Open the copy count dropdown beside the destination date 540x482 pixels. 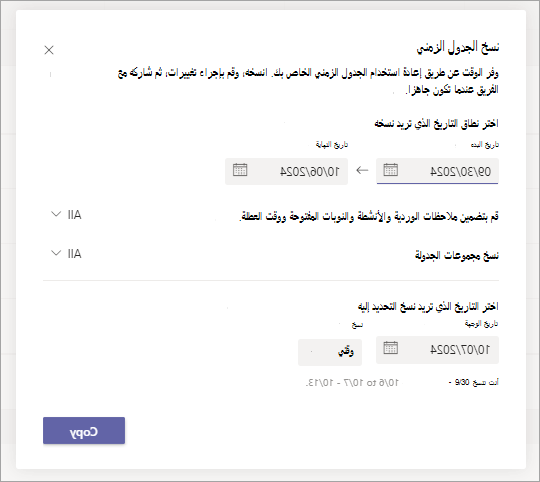(x=330, y=352)
